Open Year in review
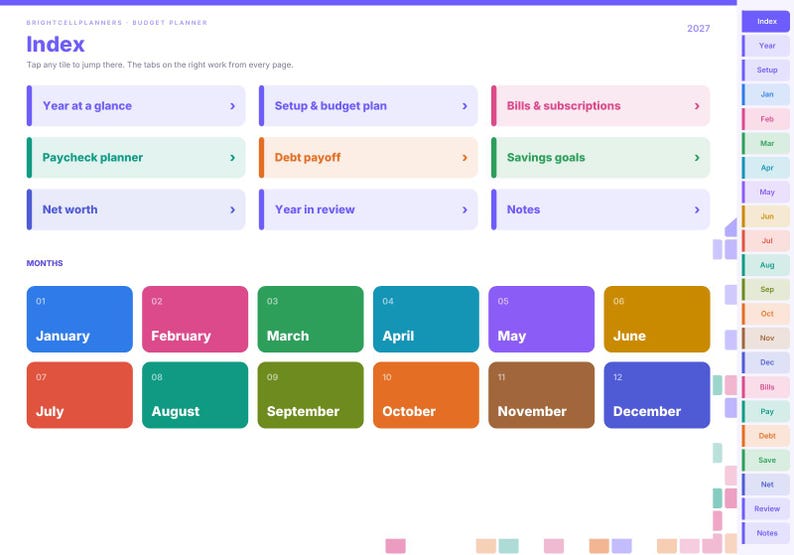Viewport: 794px width, 555px height. (368, 210)
